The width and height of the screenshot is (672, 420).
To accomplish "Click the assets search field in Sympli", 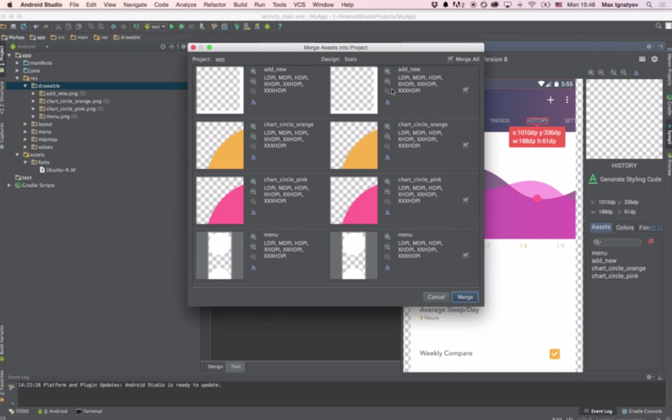I will [617, 242].
